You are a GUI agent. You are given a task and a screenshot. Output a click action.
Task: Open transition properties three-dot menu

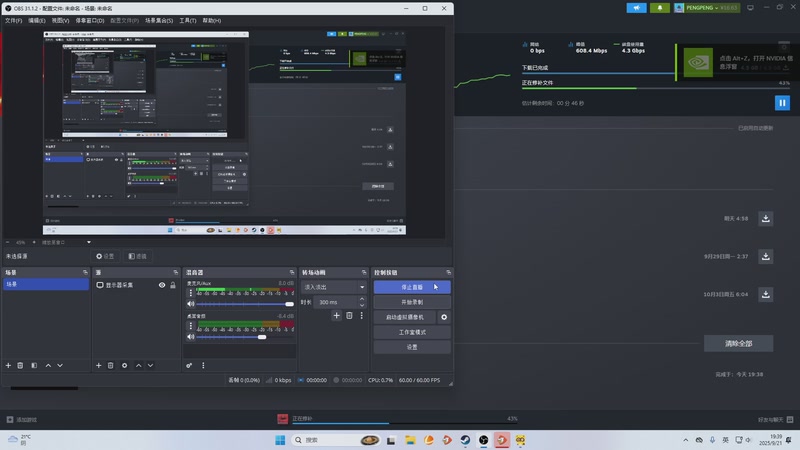[x=362, y=316]
